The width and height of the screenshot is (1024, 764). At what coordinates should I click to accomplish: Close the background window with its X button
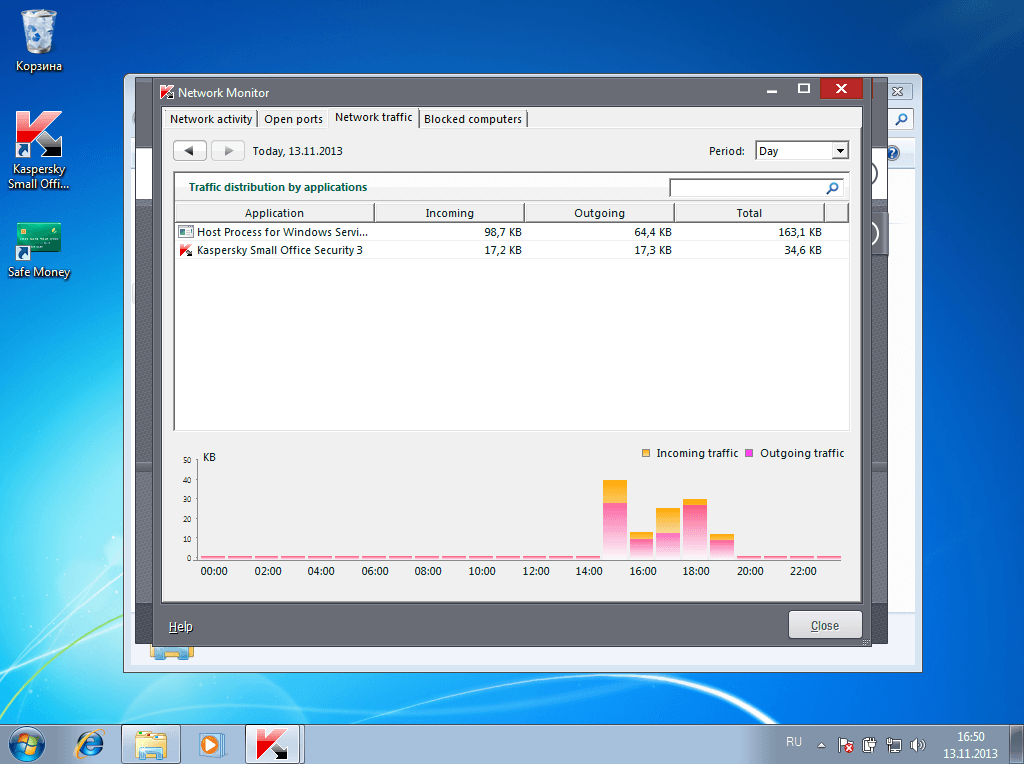coord(898,91)
